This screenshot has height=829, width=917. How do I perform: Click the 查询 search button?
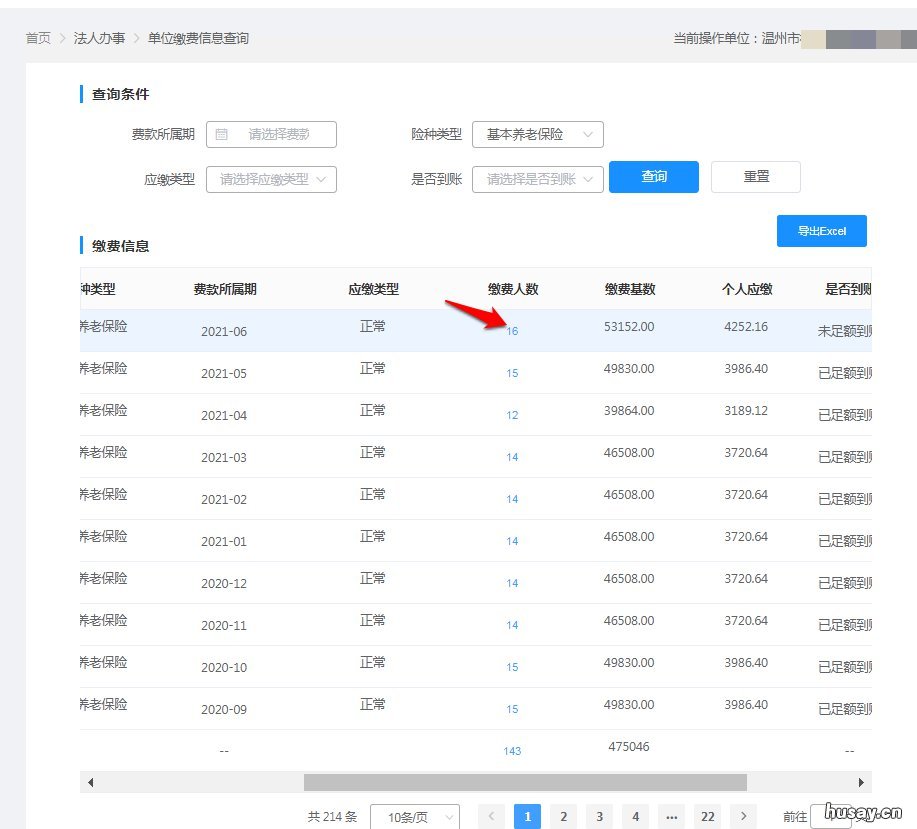click(x=653, y=177)
